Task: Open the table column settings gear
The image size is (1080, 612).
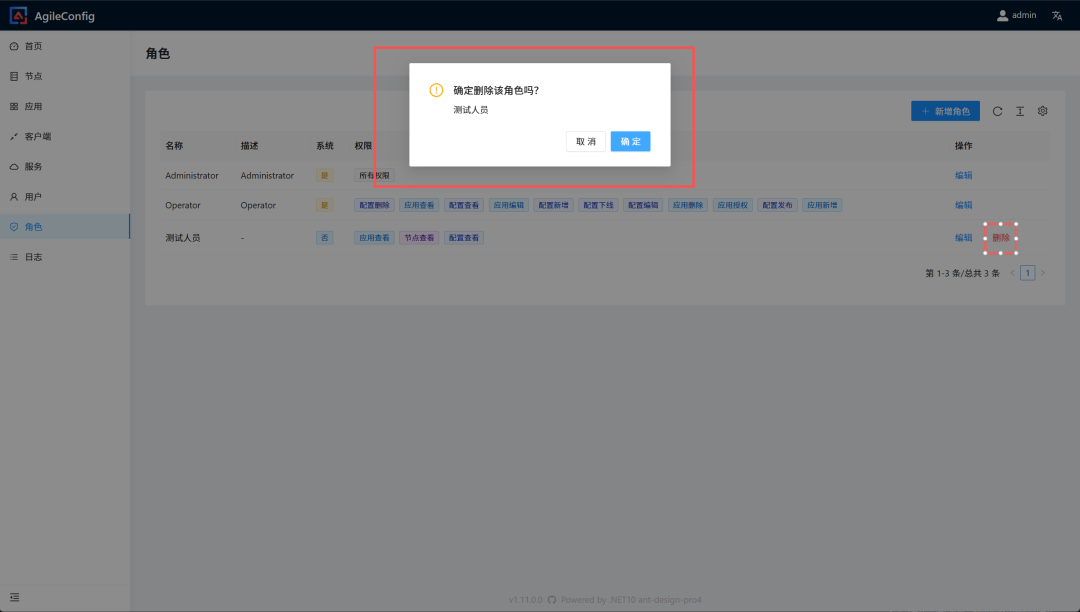Action: pyautogui.click(x=1042, y=111)
